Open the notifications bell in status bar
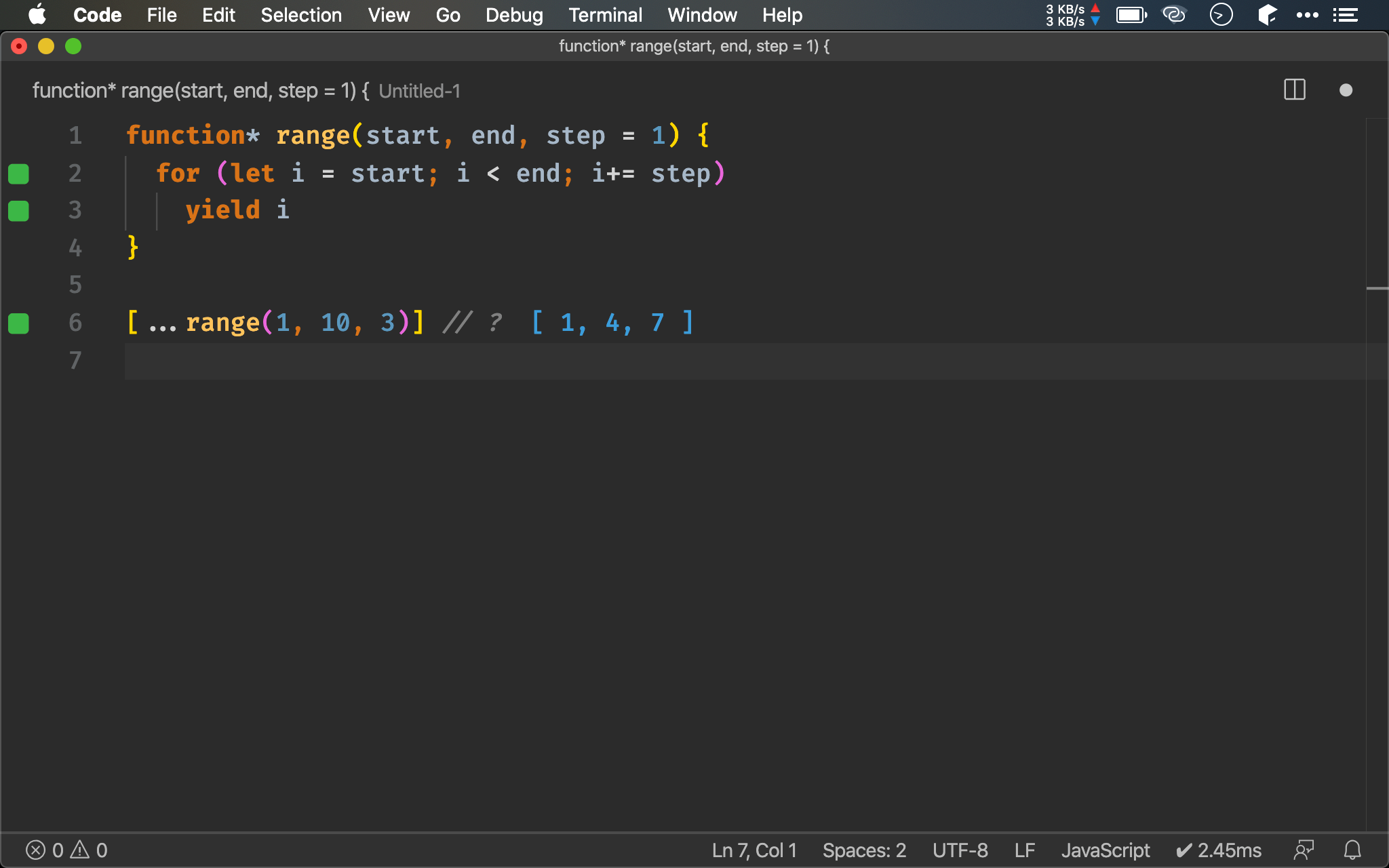This screenshot has width=1389, height=868. pos(1352,850)
